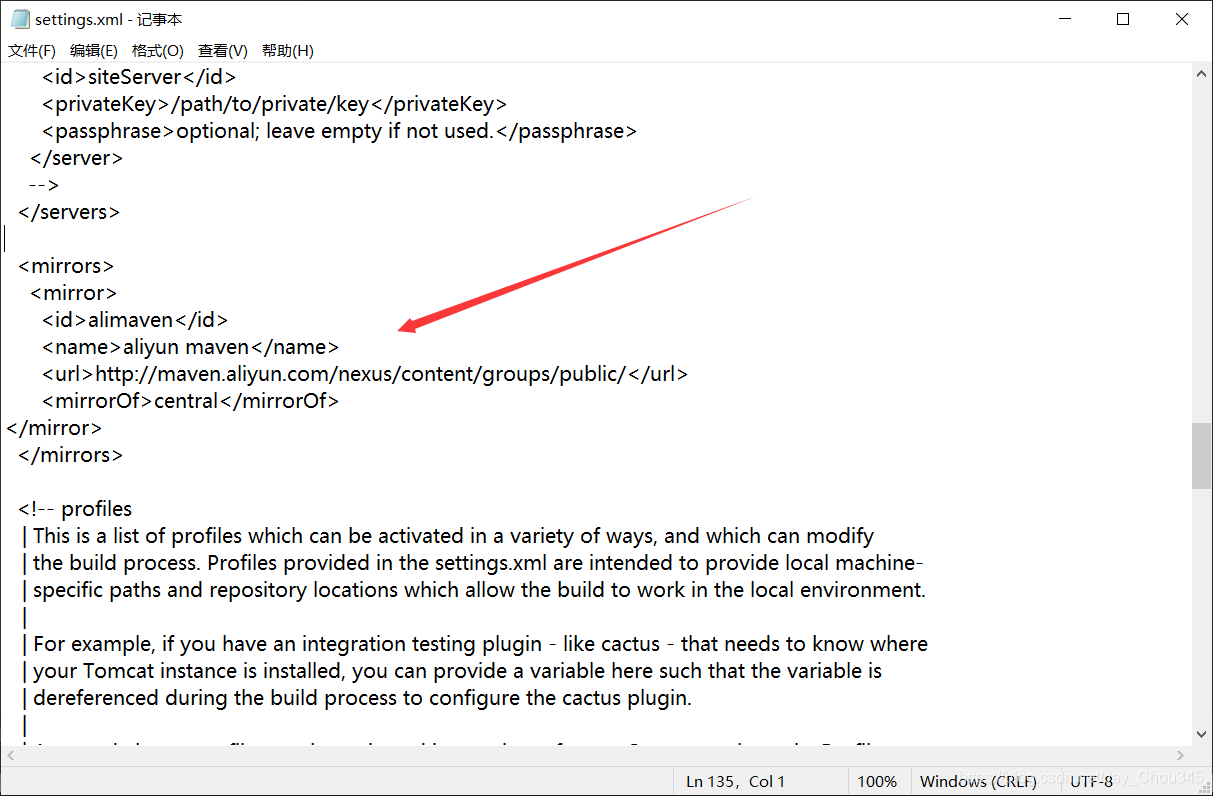The image size is (1213, 796).
Task: Click line starting 'your Tomcat instance'
Action: (x=451, y=671)
